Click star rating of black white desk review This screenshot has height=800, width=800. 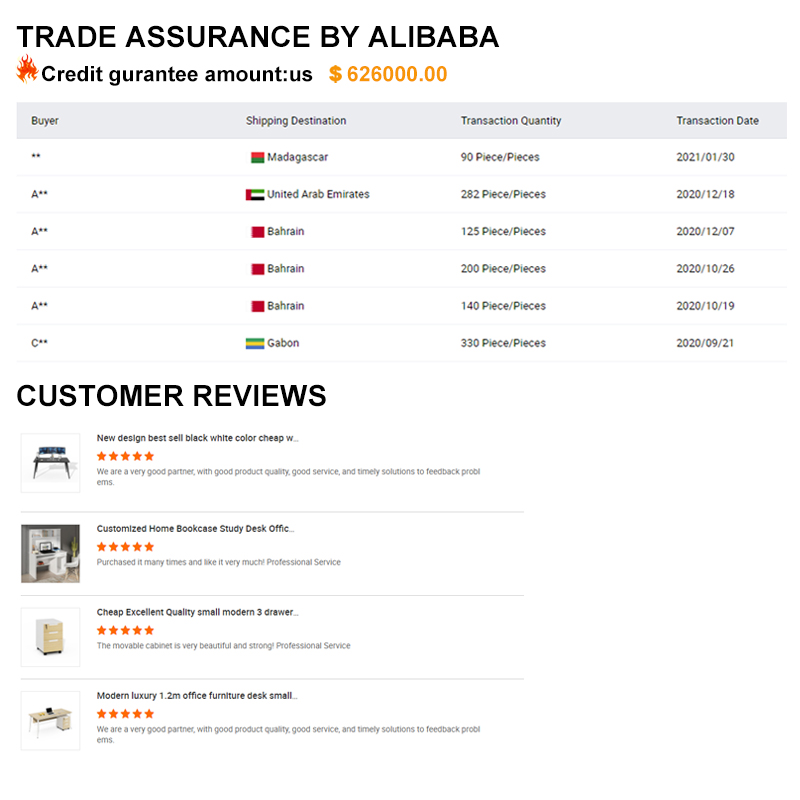(125, 456)
